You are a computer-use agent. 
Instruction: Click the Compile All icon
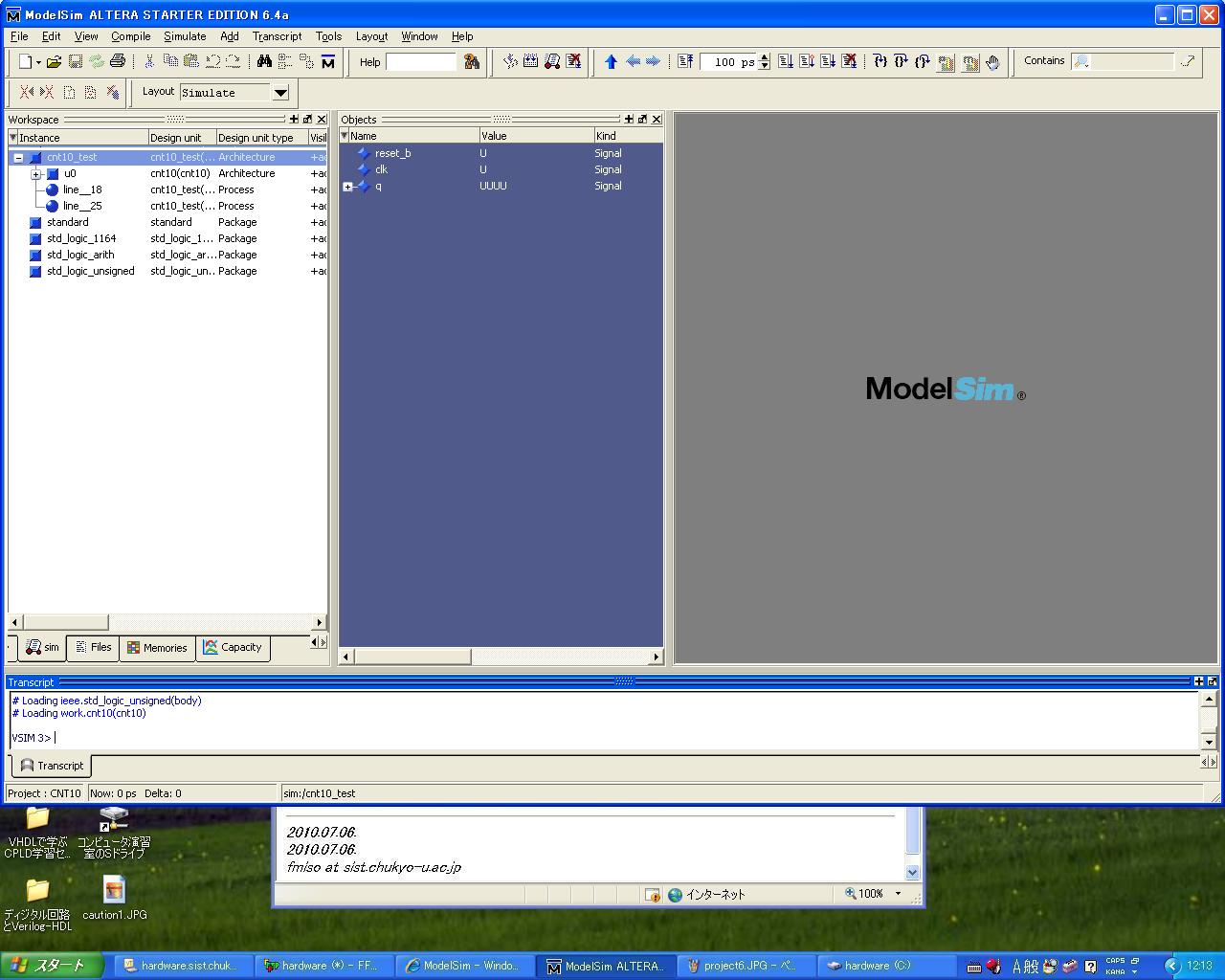(531, 61)
